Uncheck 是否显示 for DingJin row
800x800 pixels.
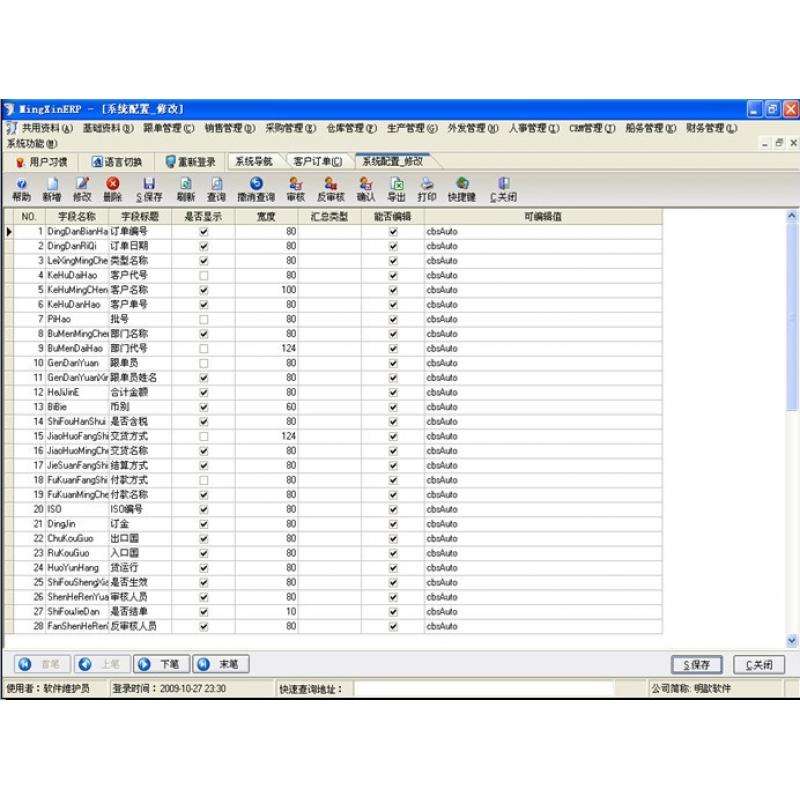tap(204, 524)
